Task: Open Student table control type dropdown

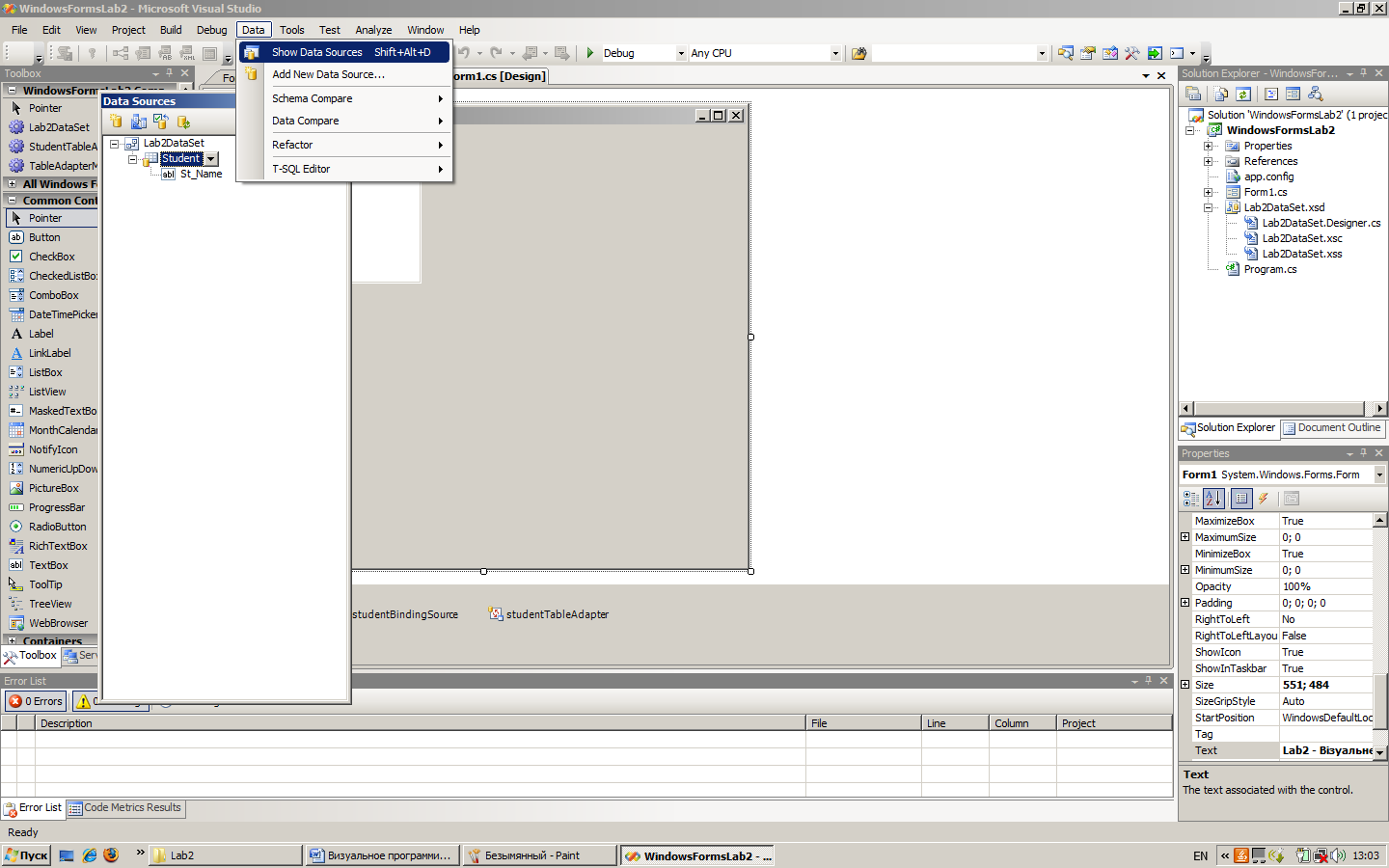Action: pyautogui.click(x=211, y=159)
